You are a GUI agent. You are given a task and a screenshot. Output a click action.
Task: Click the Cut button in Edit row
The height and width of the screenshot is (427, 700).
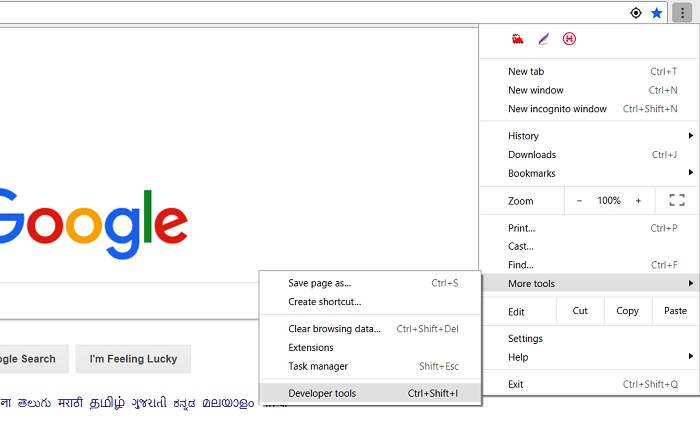[x=580, y=311]
